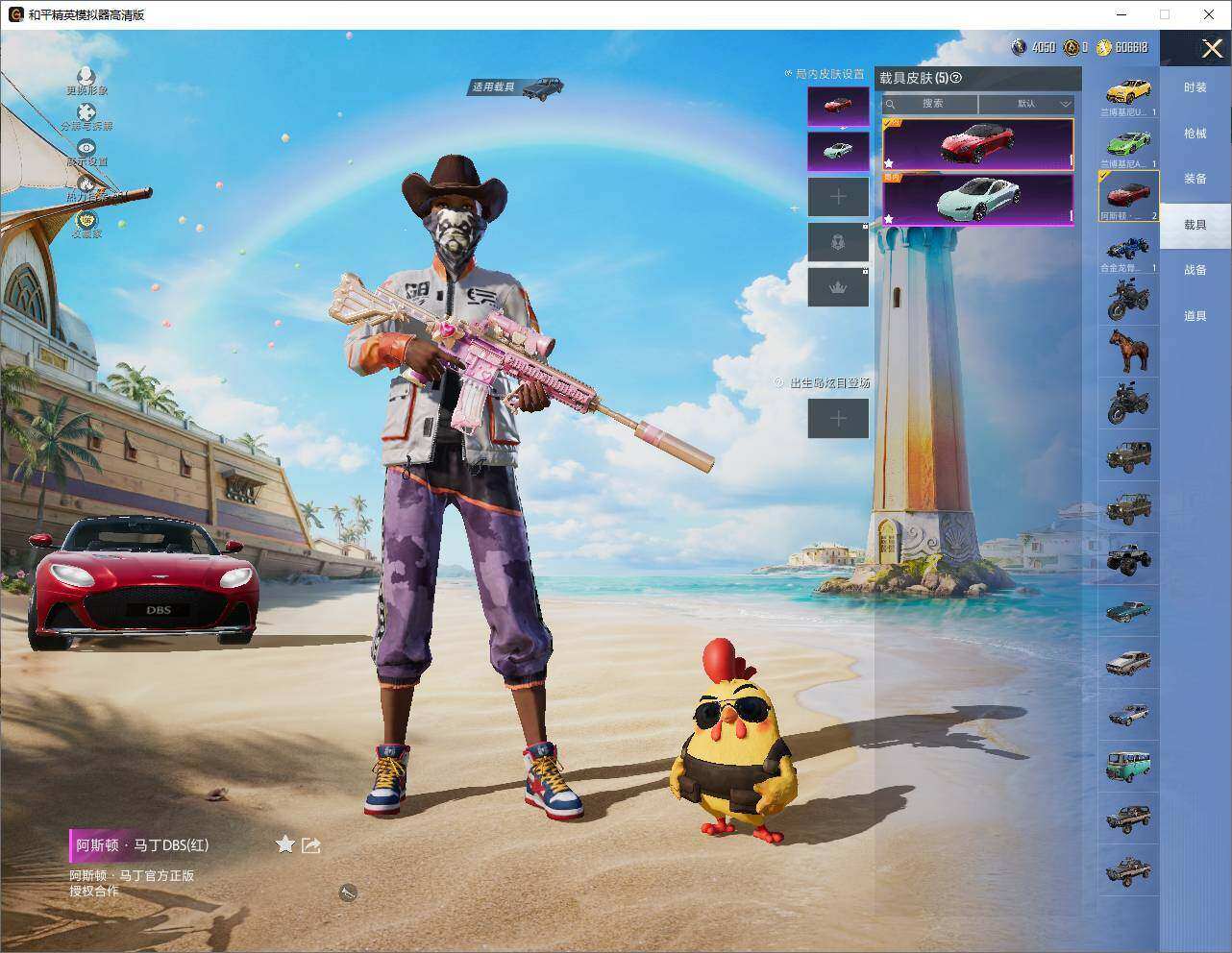1232x953 pixels.
Task: Select the yellow Lamborghini vehicle thumbnail
Action: (1128, 94)
